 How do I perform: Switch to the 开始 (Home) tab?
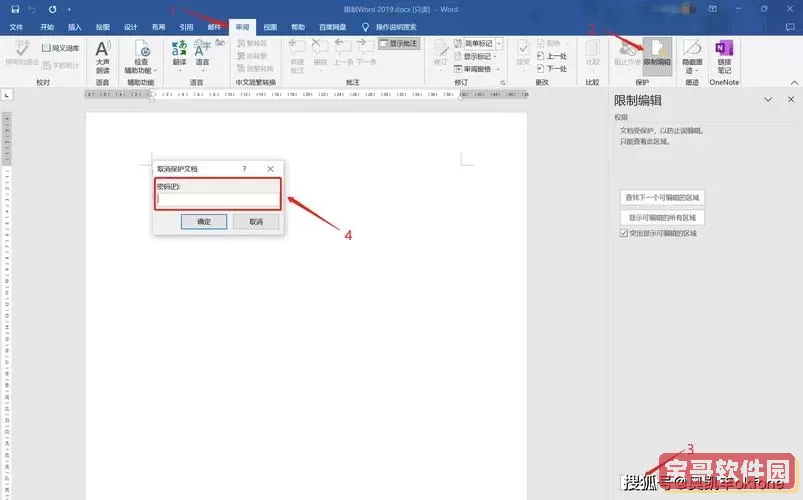[x=47, y=27]
